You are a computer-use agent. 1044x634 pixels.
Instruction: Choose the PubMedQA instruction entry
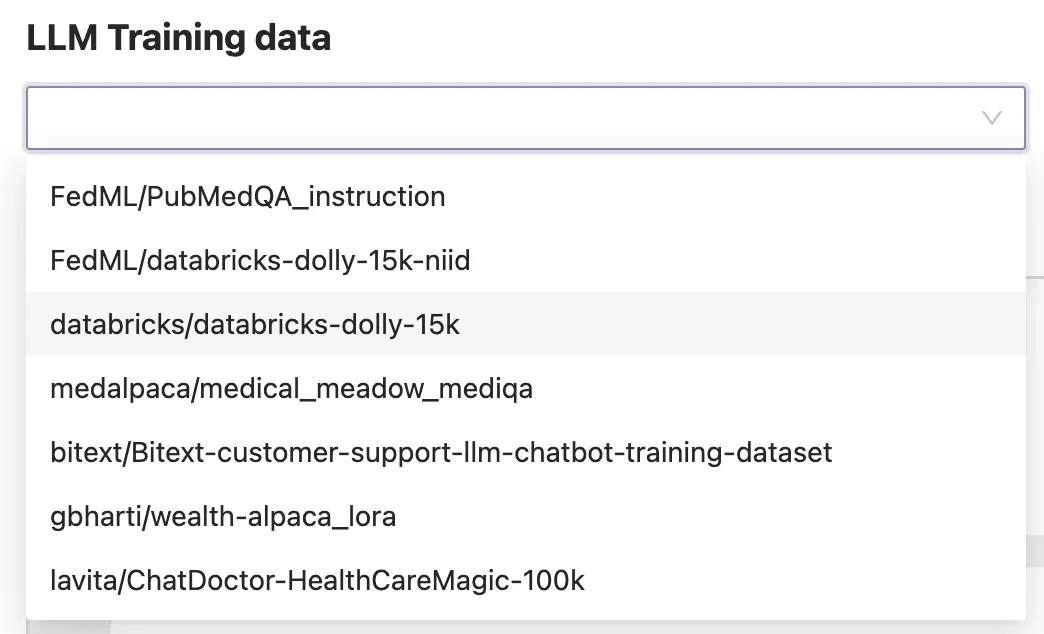pyautogui.click(x=247, y=196)
